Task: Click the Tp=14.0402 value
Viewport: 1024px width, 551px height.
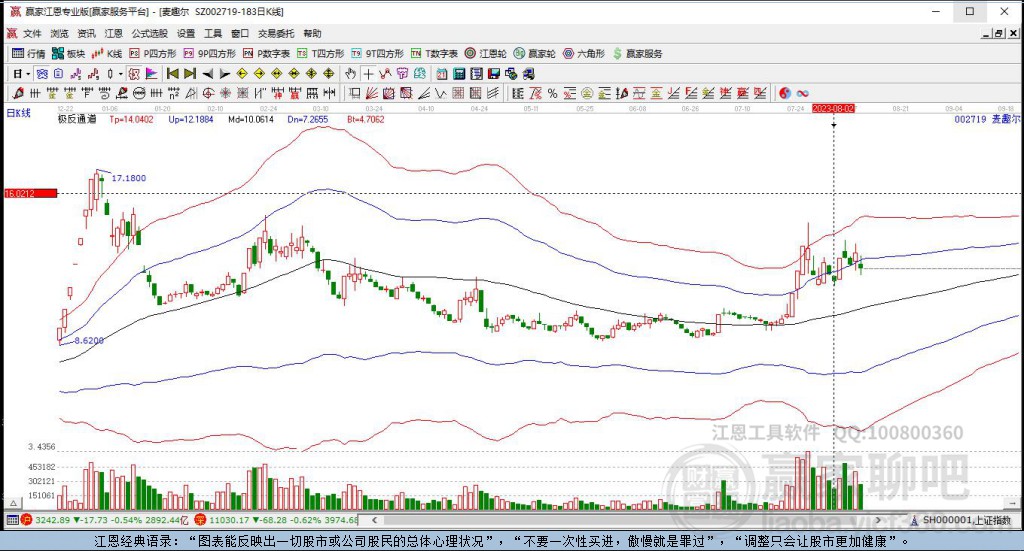Action: click(131, 119)
